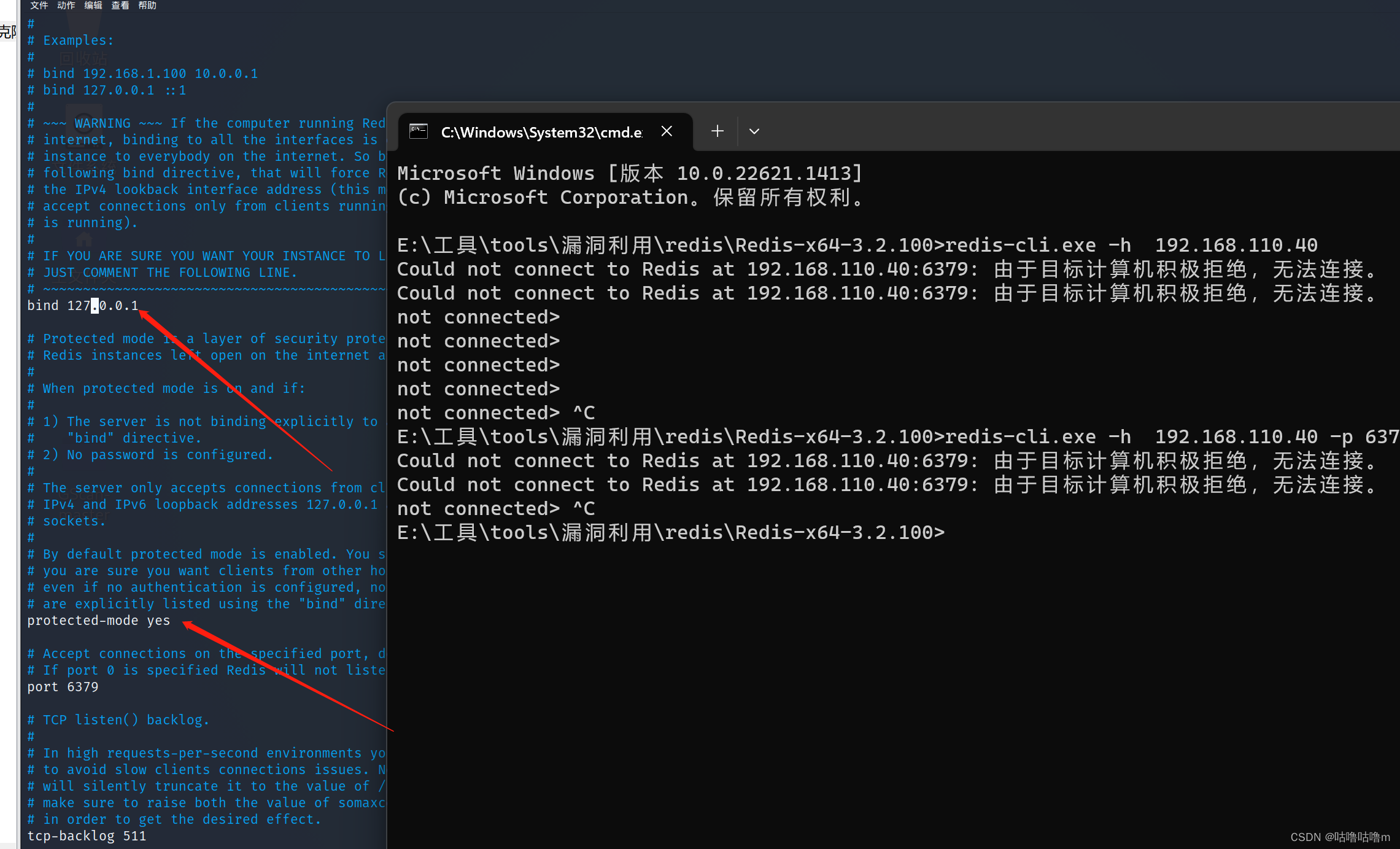This screenshot has height=849, width=1400.
Task: Click the first 'Could not connect to Redis' error line
Action: [887, 269]
